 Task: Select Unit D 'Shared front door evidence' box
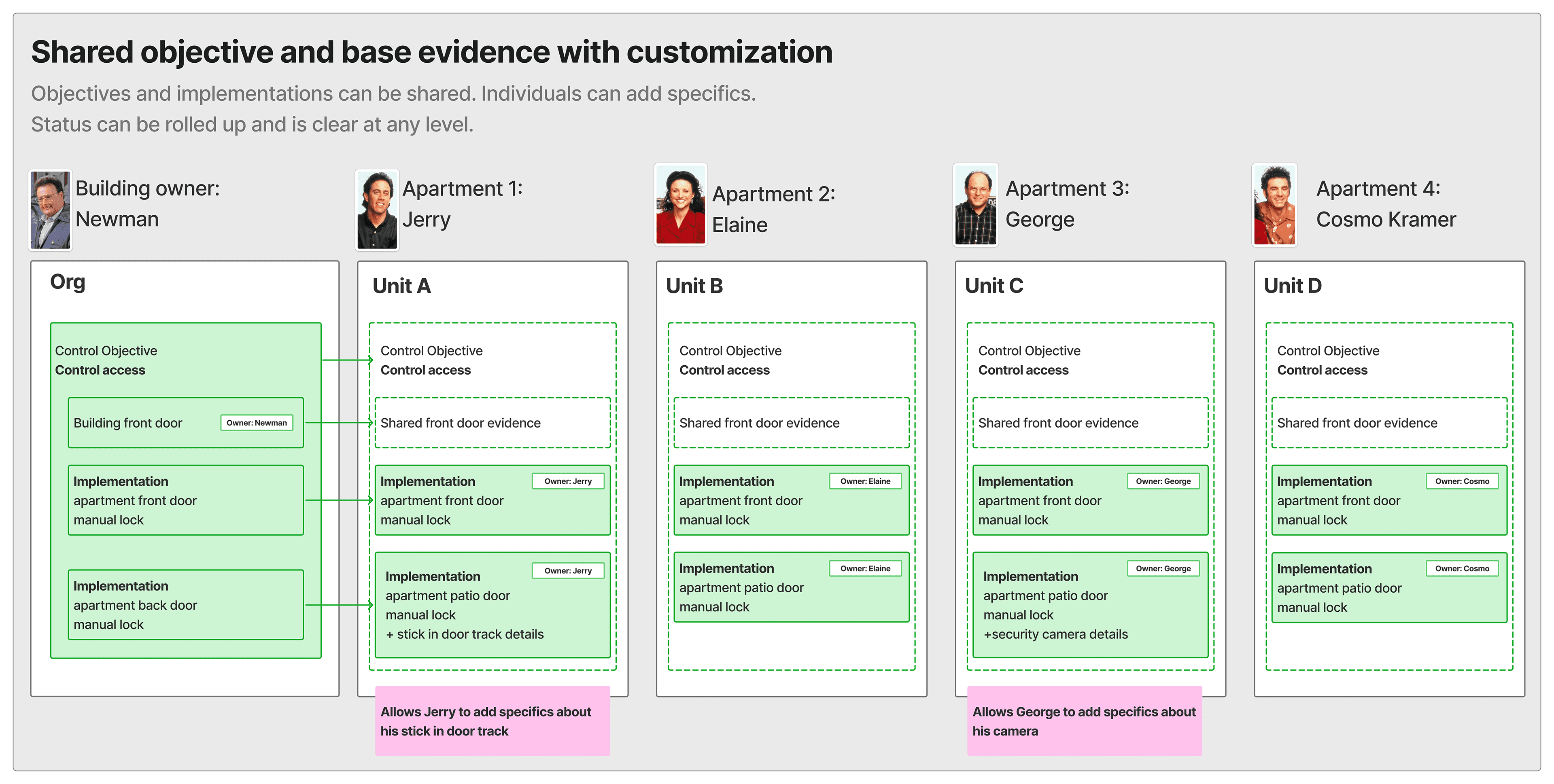pyautogui.click(x=1389, y=423)
